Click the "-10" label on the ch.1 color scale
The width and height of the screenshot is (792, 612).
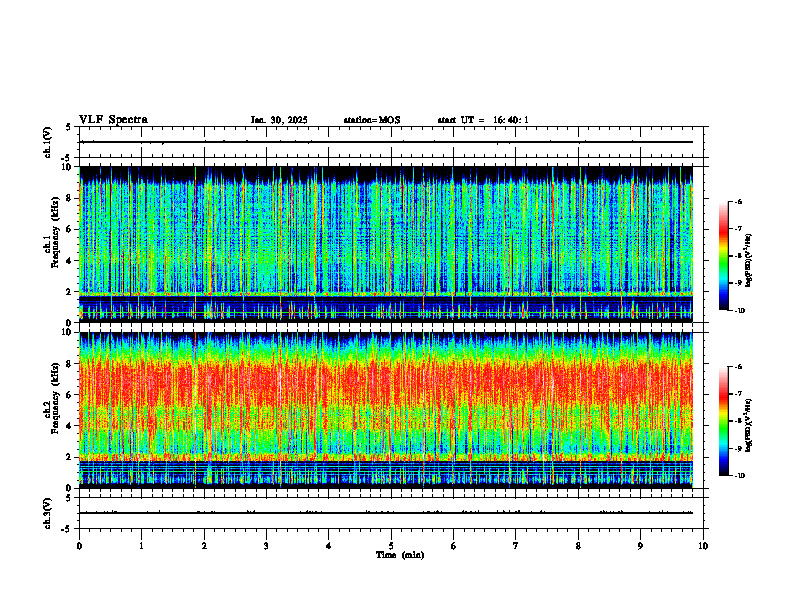pos(739,311)
